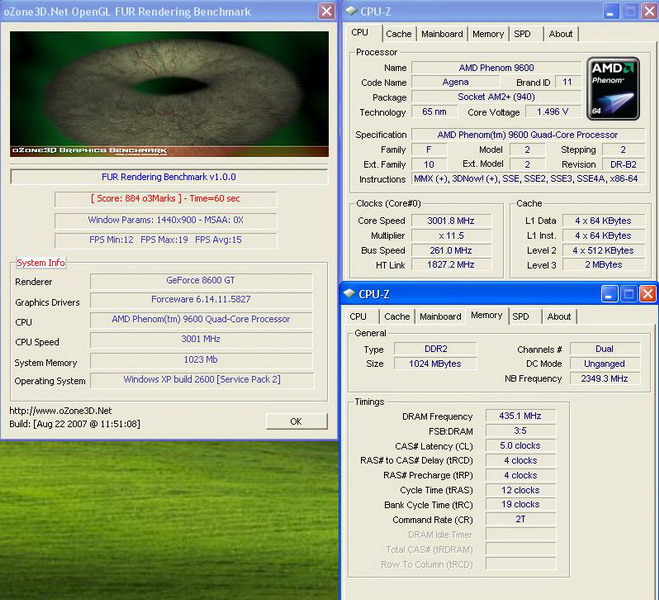This screenshot has width=659, height=600.
Task: Click the Agena Code Name field
Action: point(456,82)
